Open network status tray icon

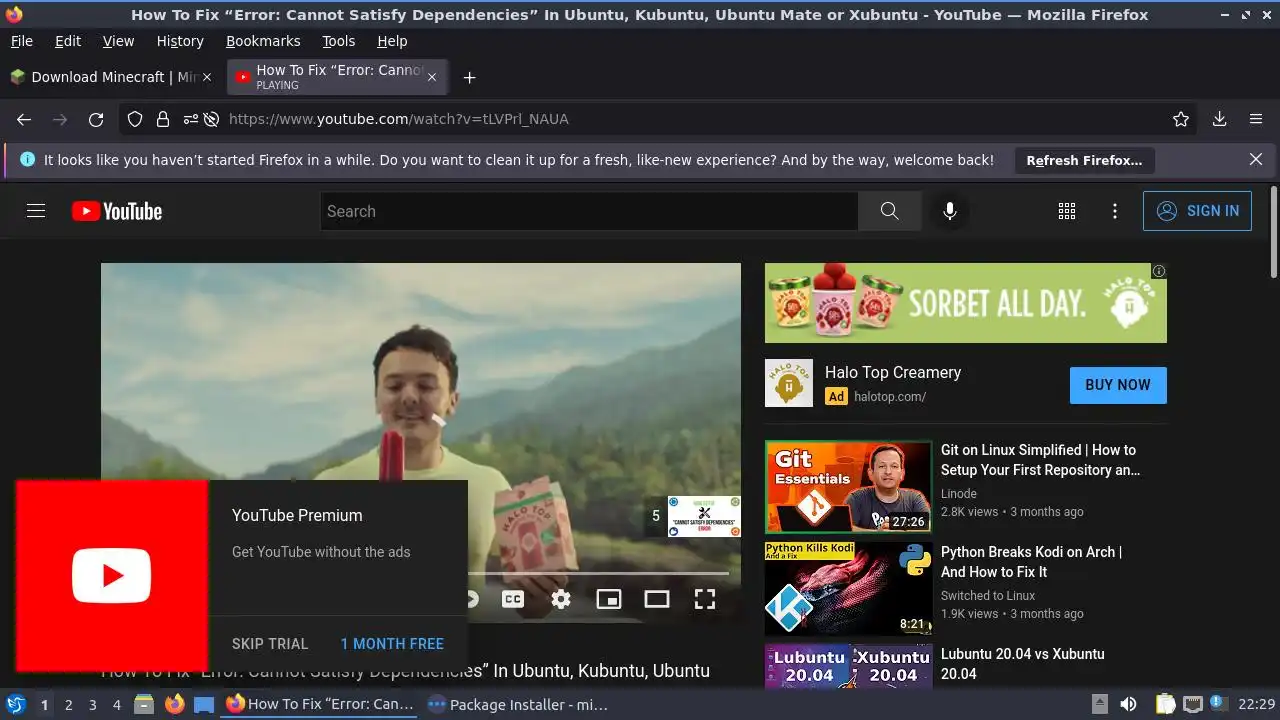[x=1193, y=704]
